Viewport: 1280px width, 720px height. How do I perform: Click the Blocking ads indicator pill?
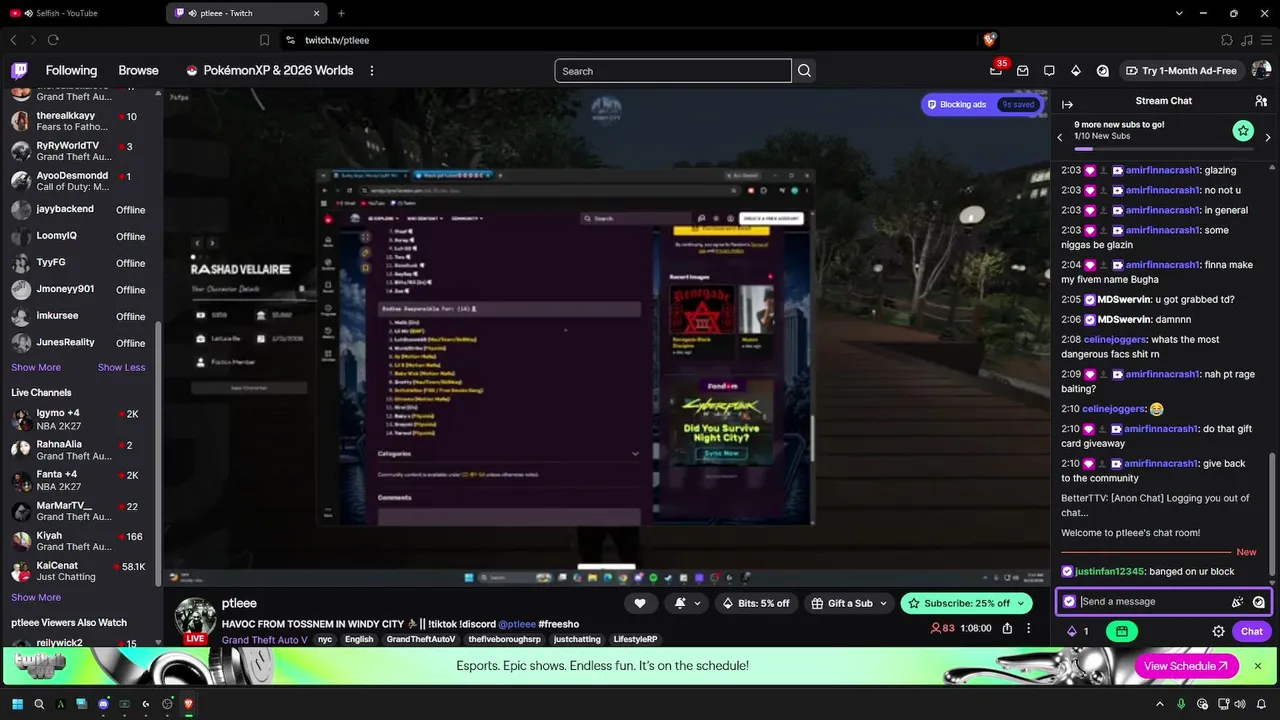[981, 104]
